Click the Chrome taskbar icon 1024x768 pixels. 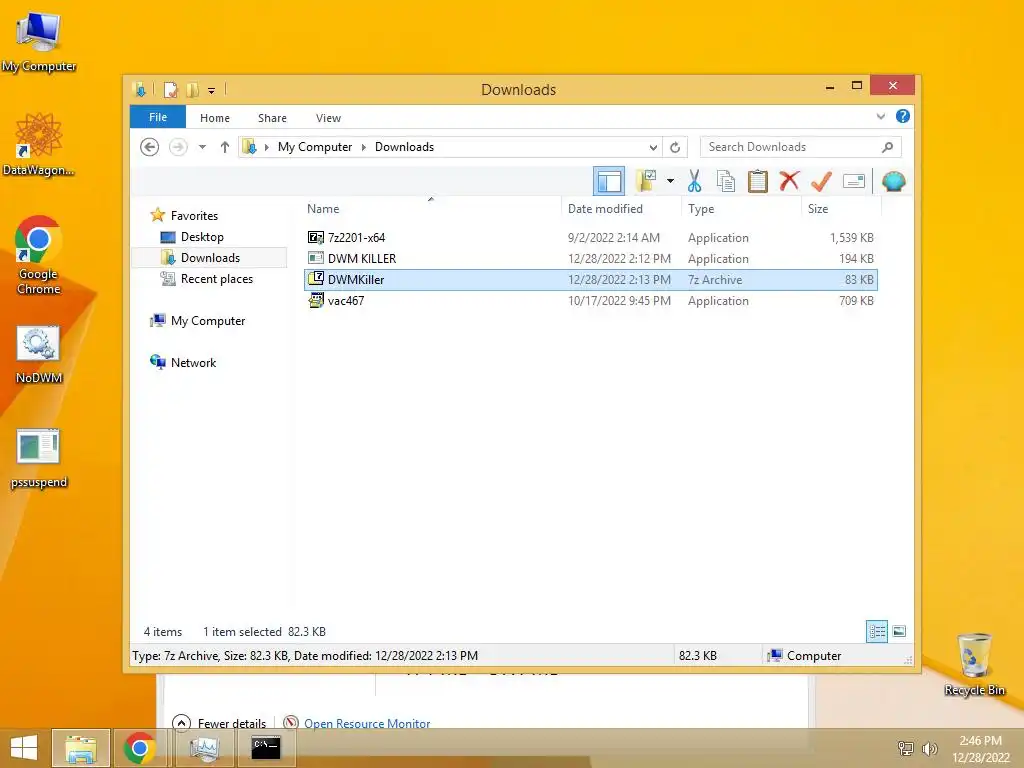click(x=140, y=748)
